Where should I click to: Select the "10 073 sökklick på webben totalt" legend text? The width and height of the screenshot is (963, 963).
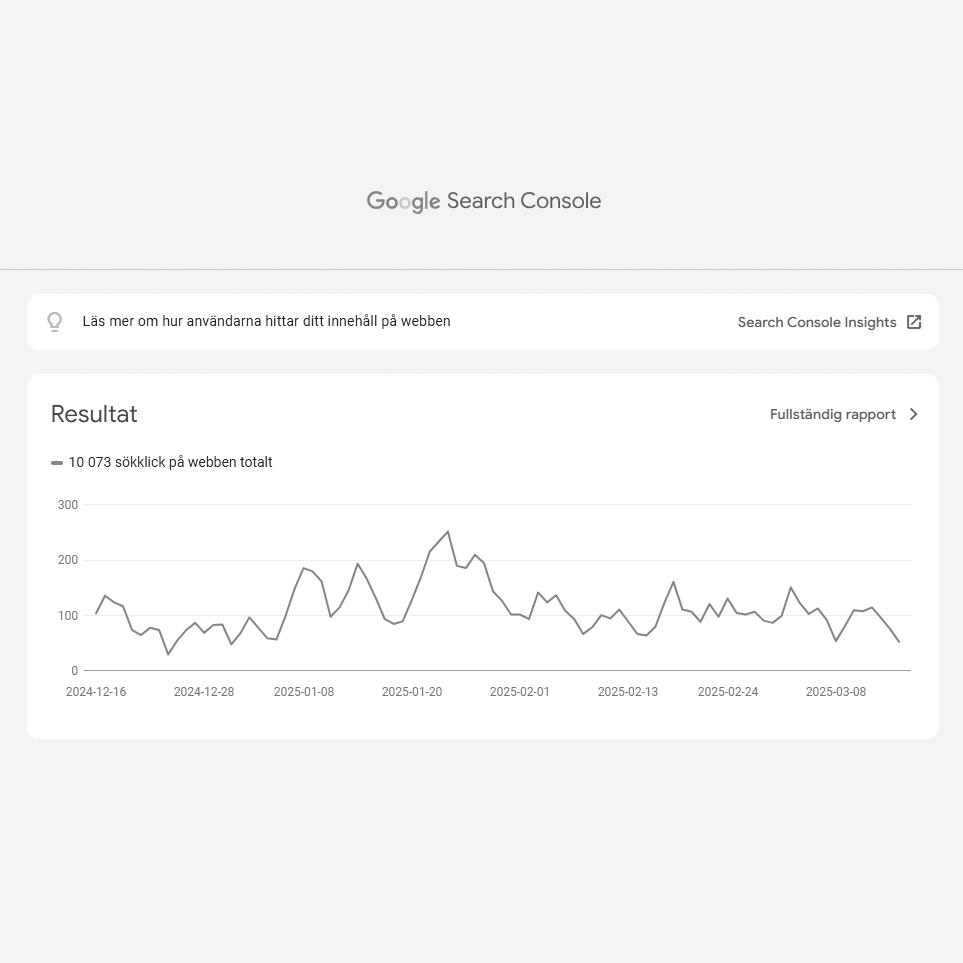(x=170, y=462)
